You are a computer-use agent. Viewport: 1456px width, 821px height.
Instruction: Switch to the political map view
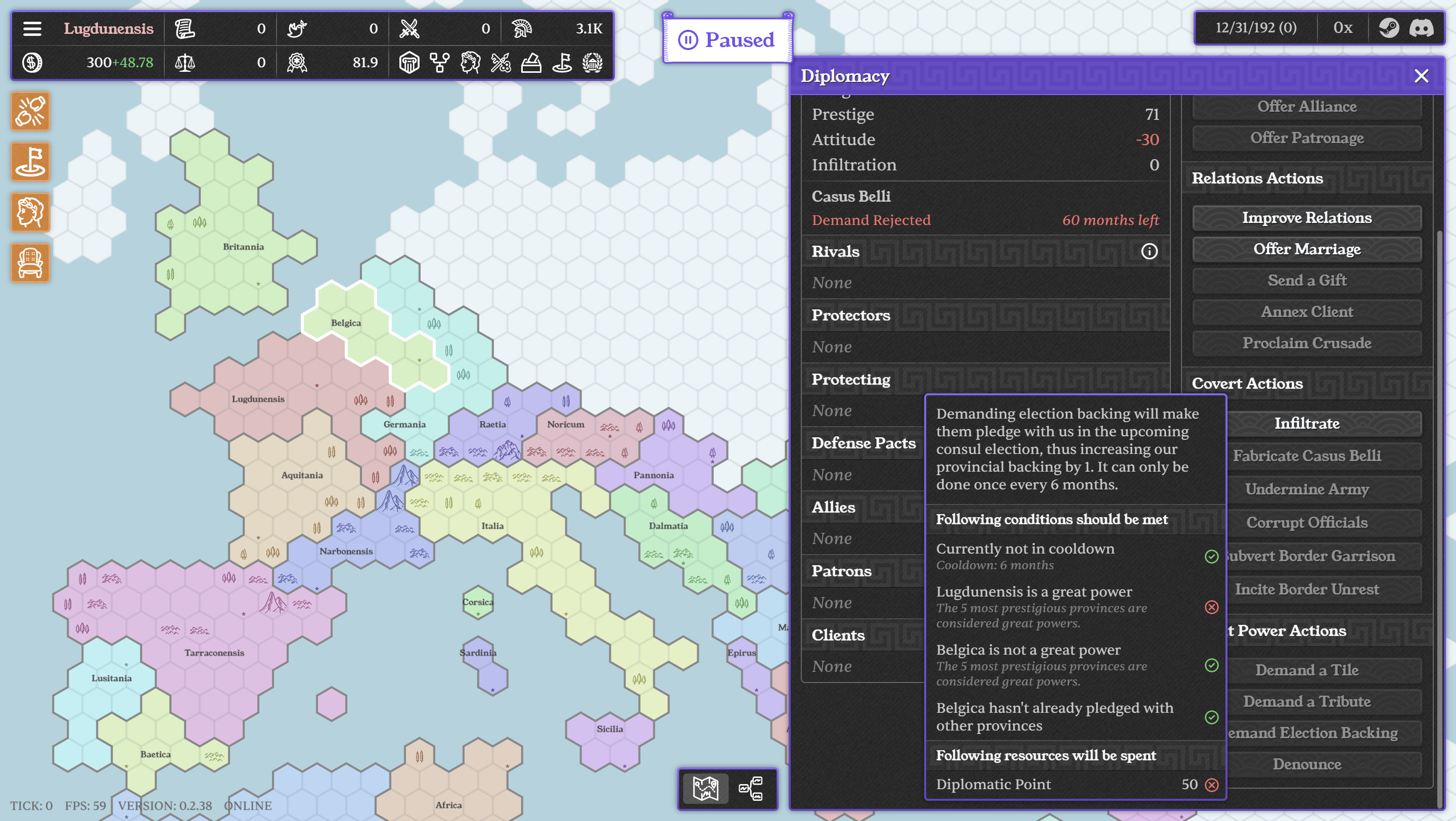point(705,788)
